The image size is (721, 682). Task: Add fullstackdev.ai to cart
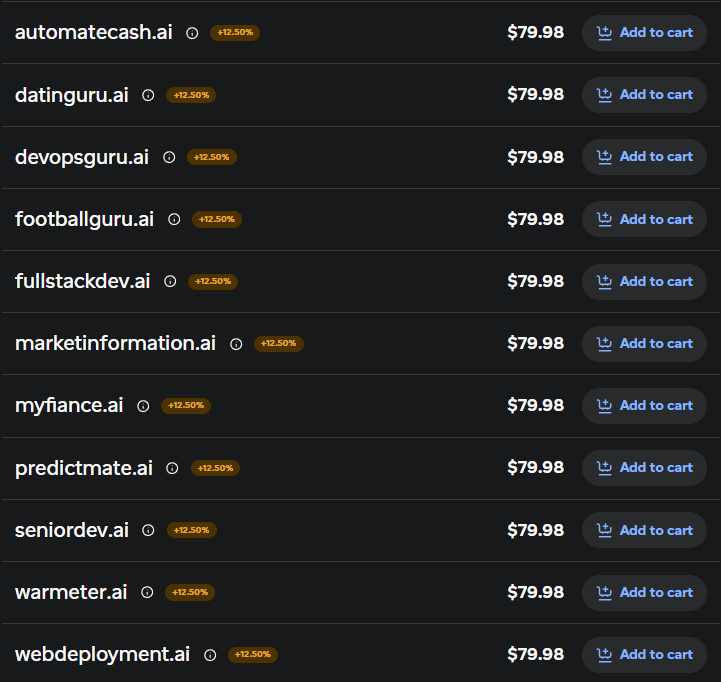tap(644, 281)
